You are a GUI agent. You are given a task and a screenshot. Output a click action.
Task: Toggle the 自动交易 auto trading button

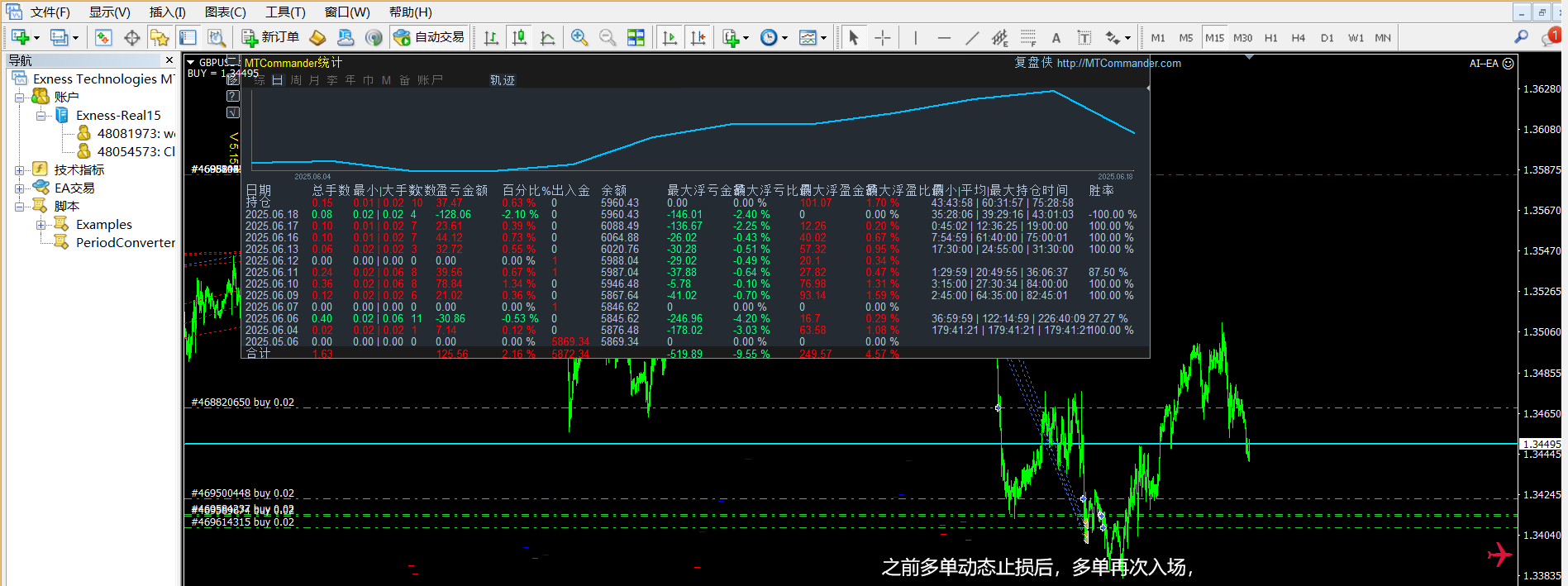click(x=429, y=37)
